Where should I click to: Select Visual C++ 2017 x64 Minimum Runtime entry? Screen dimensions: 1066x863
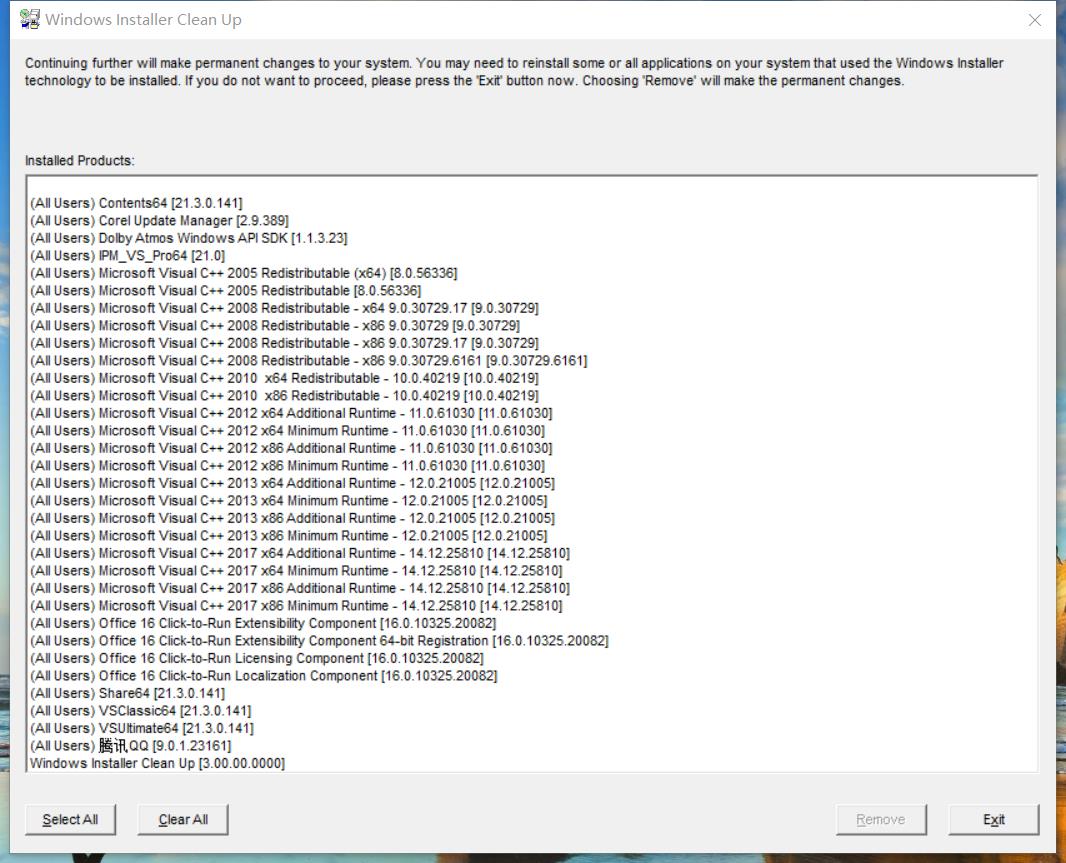[296, 571]
